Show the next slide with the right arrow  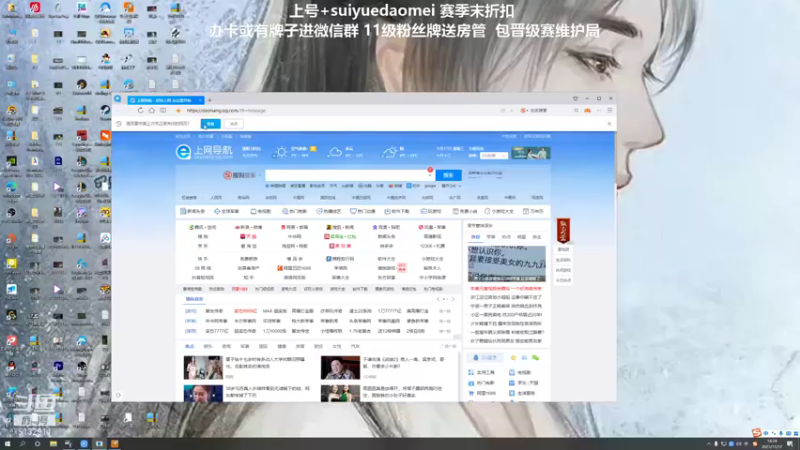pos(452,299)
